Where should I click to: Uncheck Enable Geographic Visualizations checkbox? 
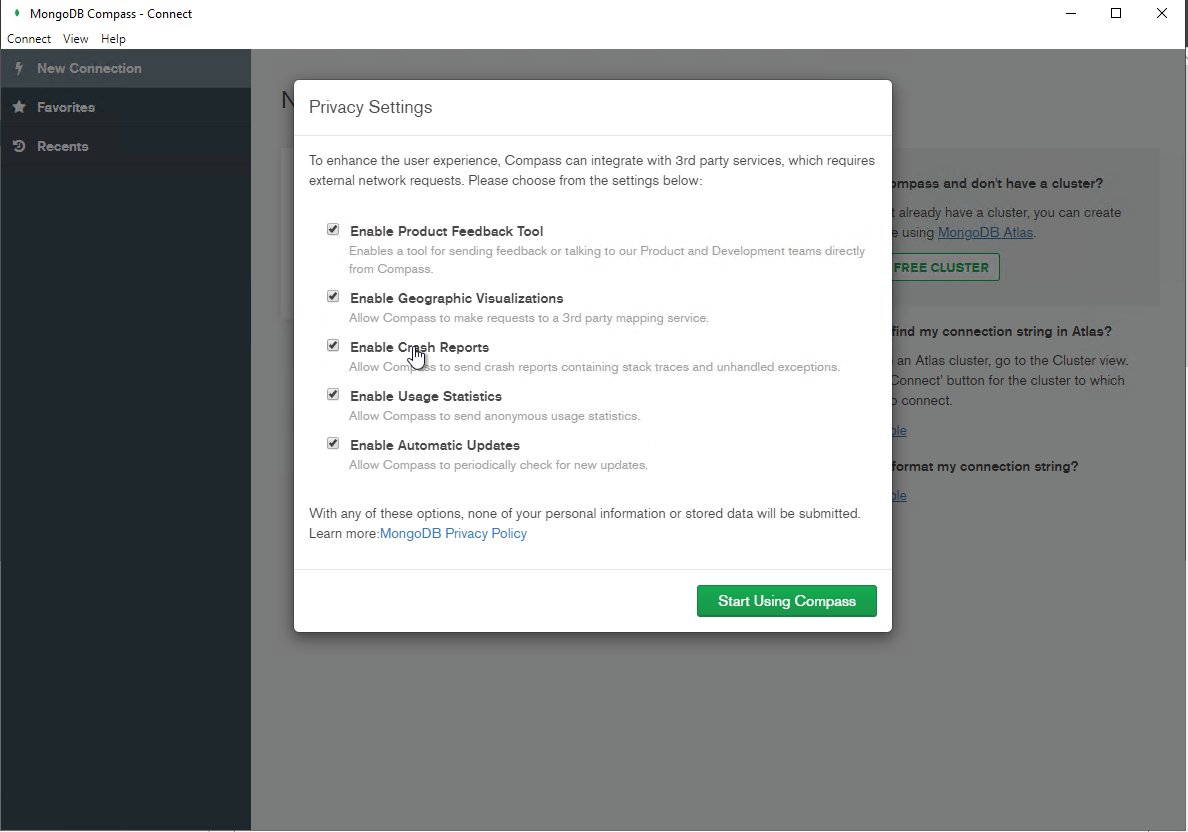[x=333, y=296]
